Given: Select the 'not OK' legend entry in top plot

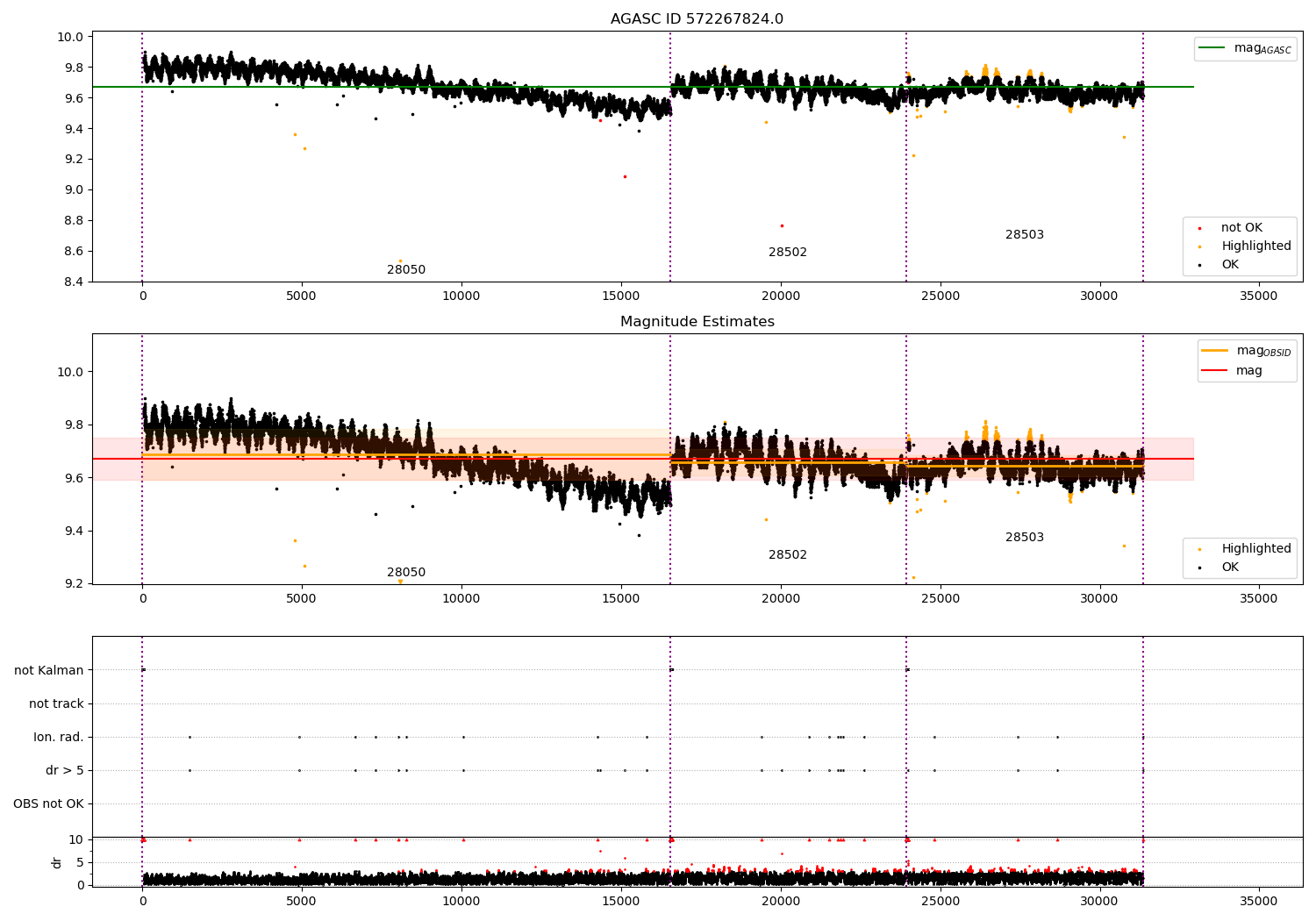Looking at the screenshot, I should point(1241,228).
